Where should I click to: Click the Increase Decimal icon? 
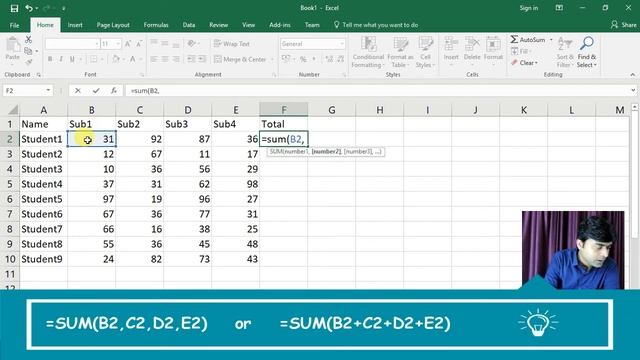[329, 59]
